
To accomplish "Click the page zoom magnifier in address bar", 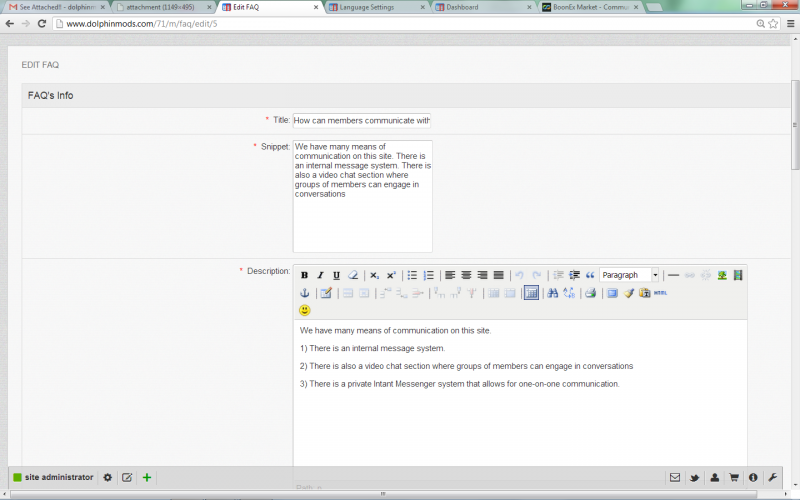I will [x=760, y=23].
